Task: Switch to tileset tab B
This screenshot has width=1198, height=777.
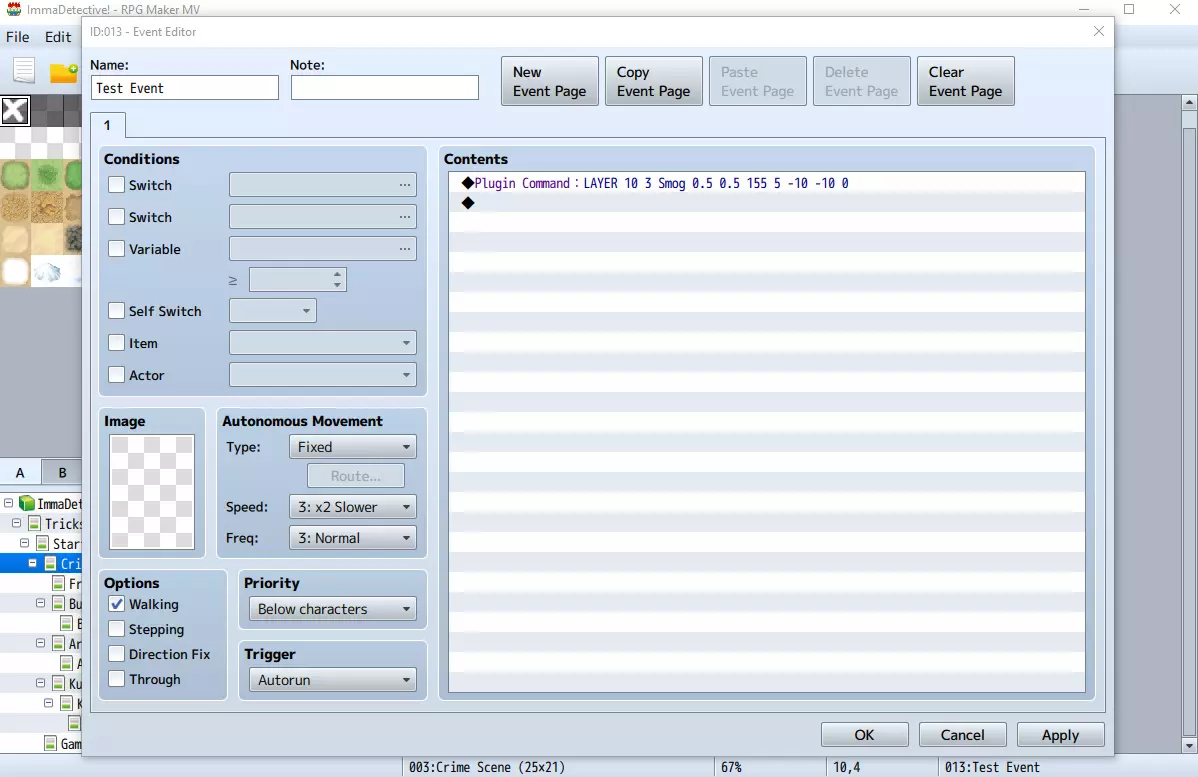Action: click(62, 472)
